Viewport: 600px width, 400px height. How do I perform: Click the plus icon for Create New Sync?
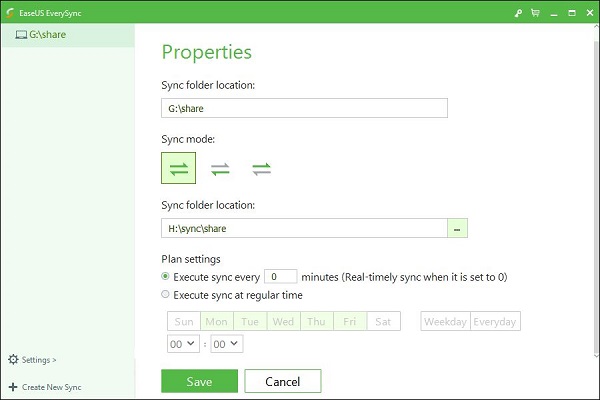pyautogui.click(x=13, y=387)
